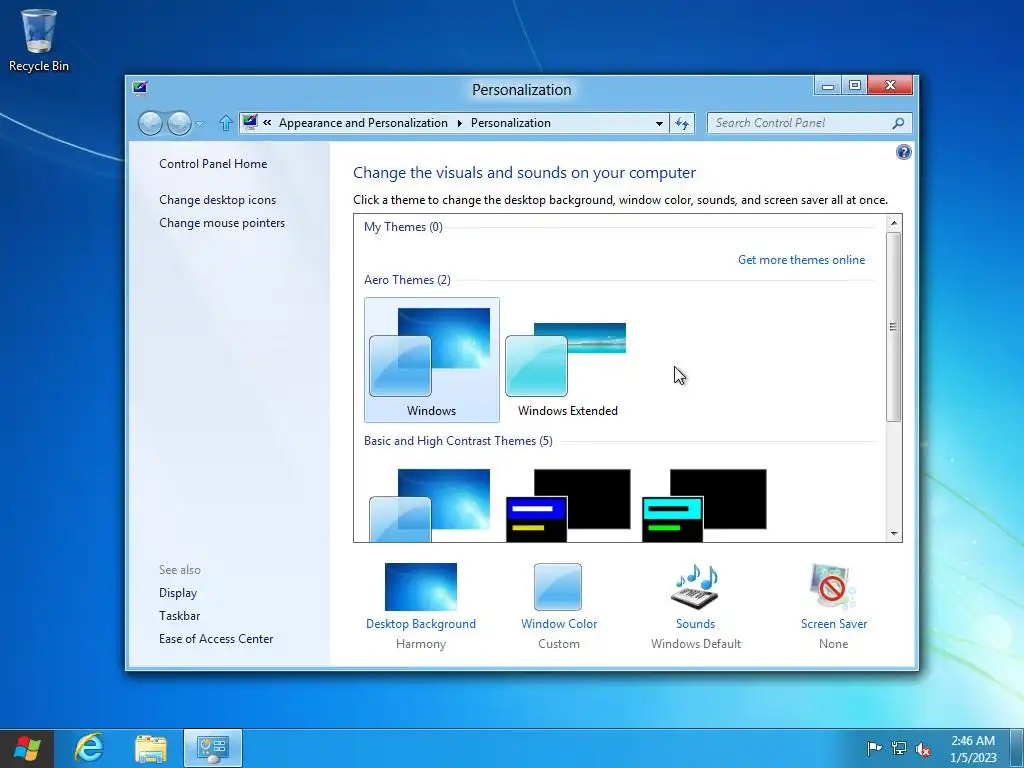Click the Personalization window title bar icon
This screenshot has height=768, width=1024.
click(x=140, y=88)
